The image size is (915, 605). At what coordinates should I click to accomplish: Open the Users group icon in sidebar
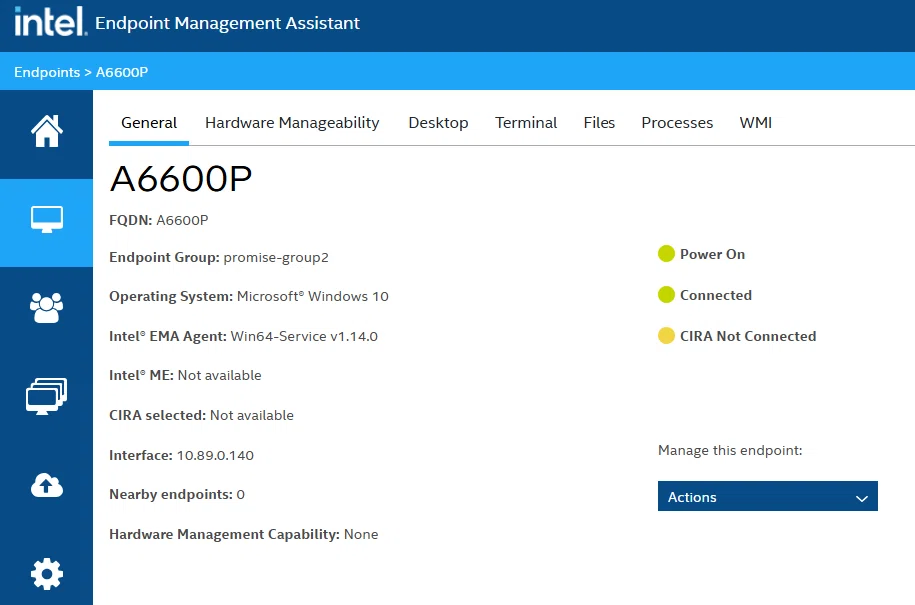click(x=47, y=307)
